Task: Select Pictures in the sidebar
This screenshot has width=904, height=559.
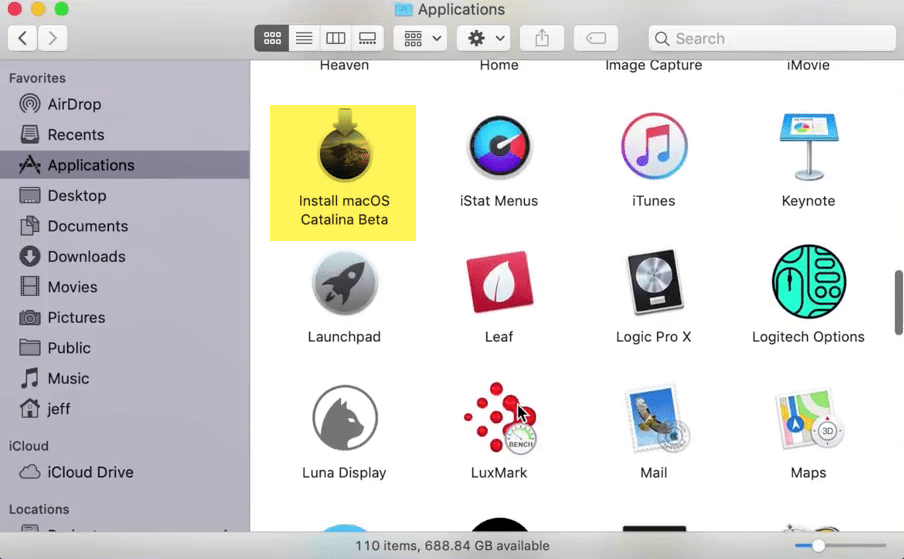Action: pyautogui.click(x=125, y=318)
